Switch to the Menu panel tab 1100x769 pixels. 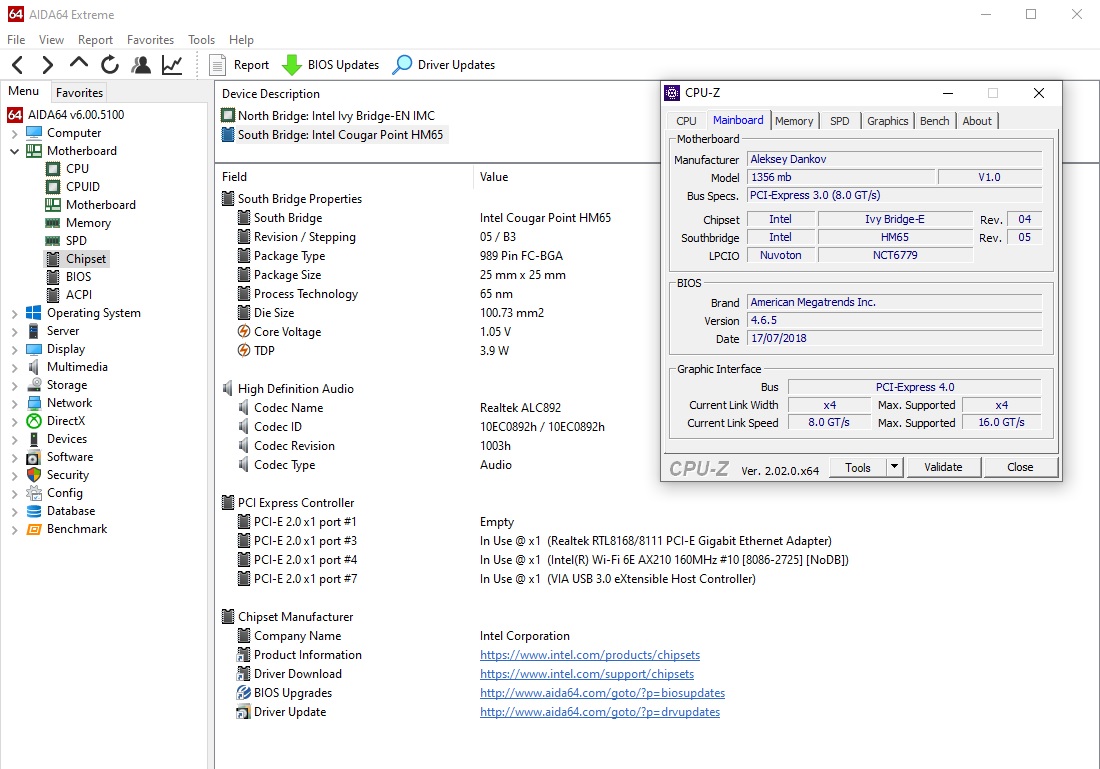coord(24,91)
